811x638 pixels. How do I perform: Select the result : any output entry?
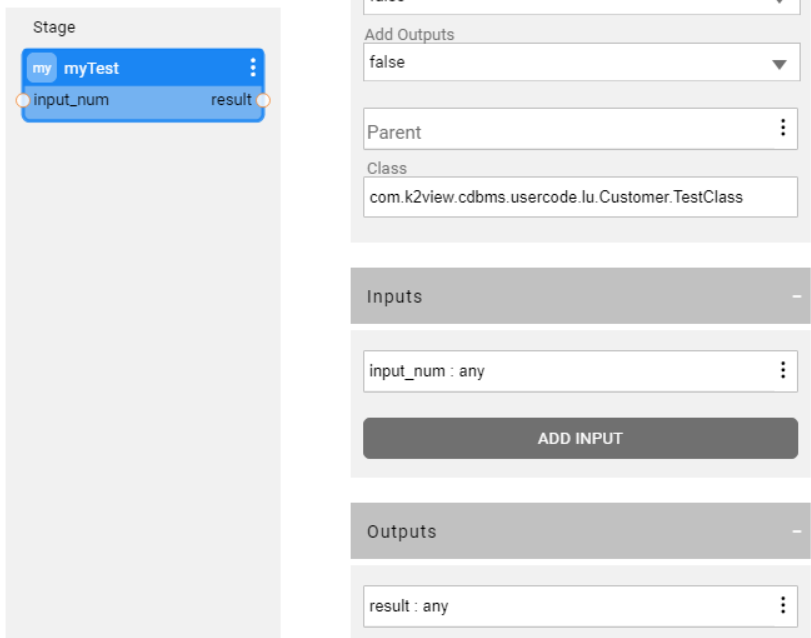coord(560,606)
